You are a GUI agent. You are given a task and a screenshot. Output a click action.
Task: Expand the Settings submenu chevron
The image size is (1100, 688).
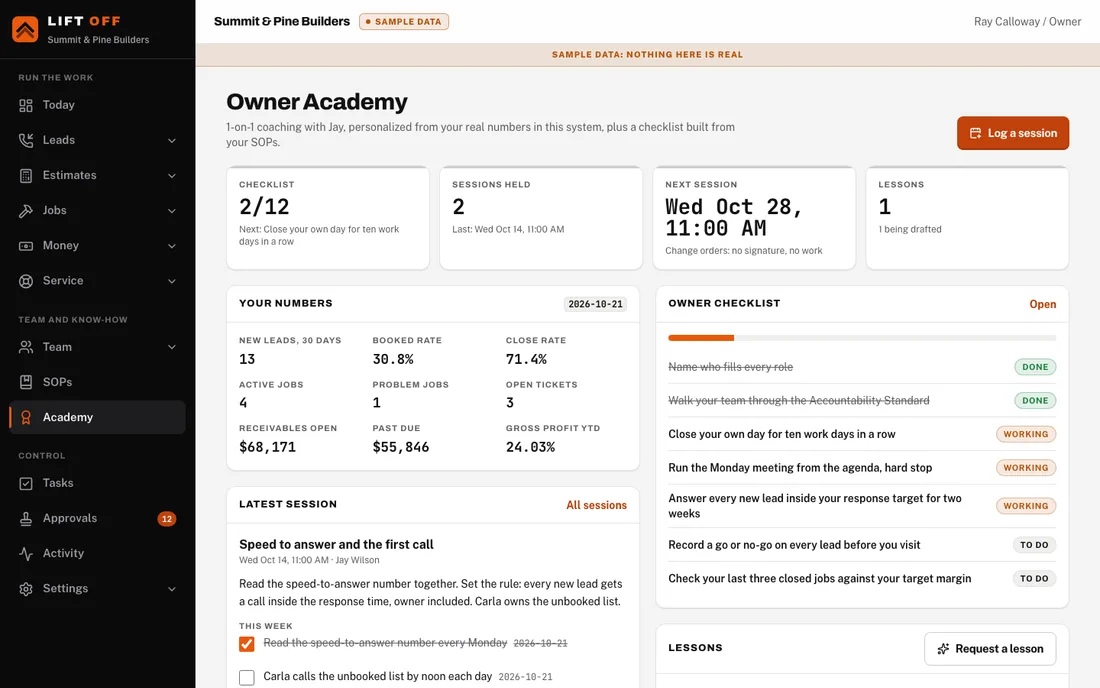click(x=172, y=588)
